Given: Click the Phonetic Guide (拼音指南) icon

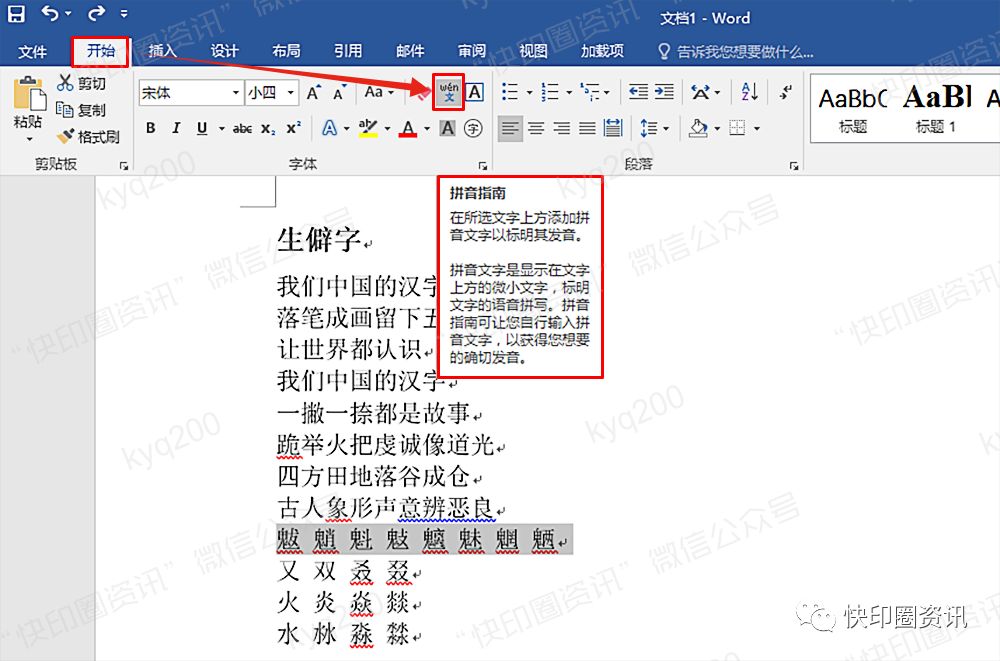Looking at the screenshot, I should coord(450,92).
